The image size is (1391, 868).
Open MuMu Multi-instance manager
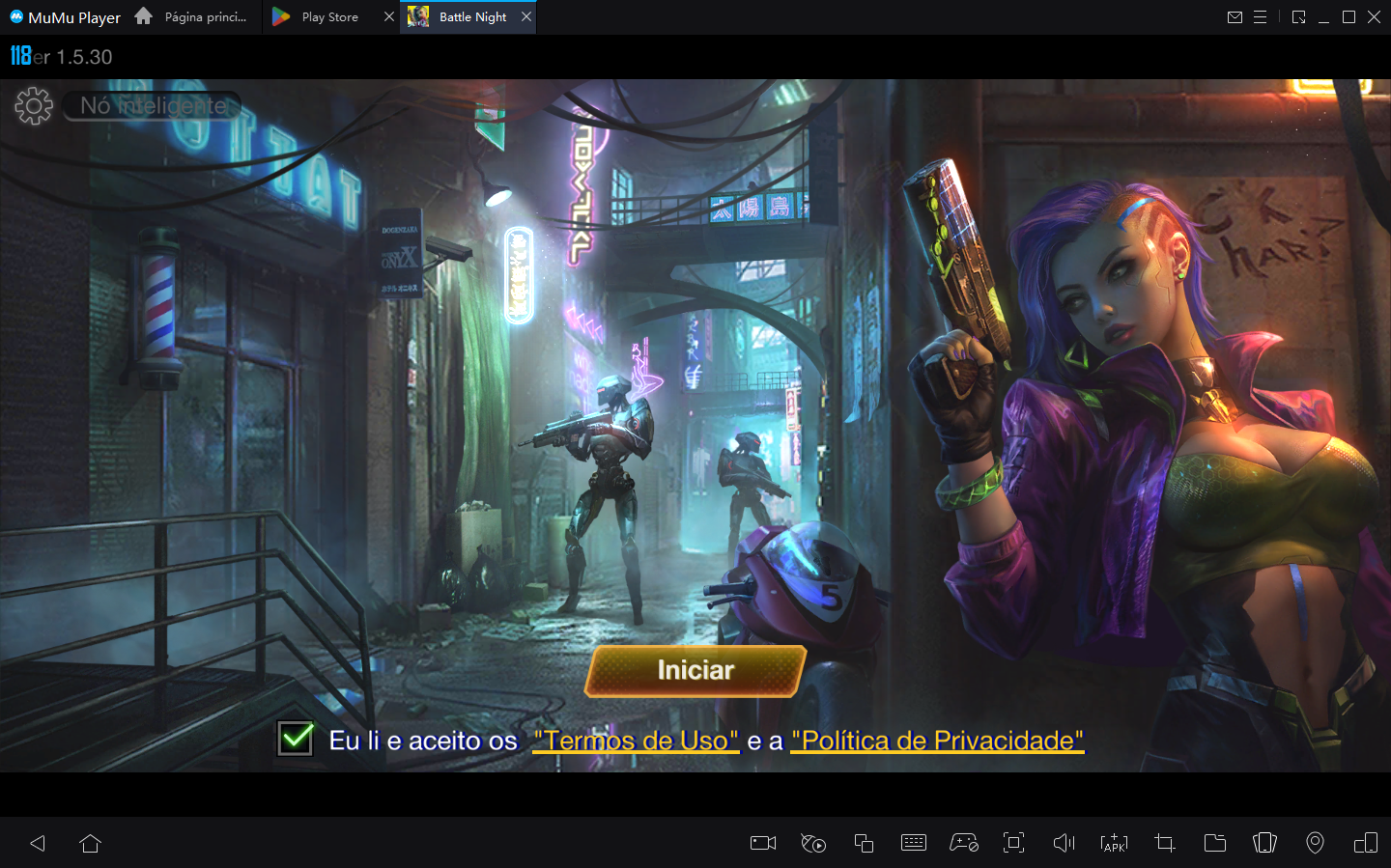pyautogui.click(x=863, y=843)
